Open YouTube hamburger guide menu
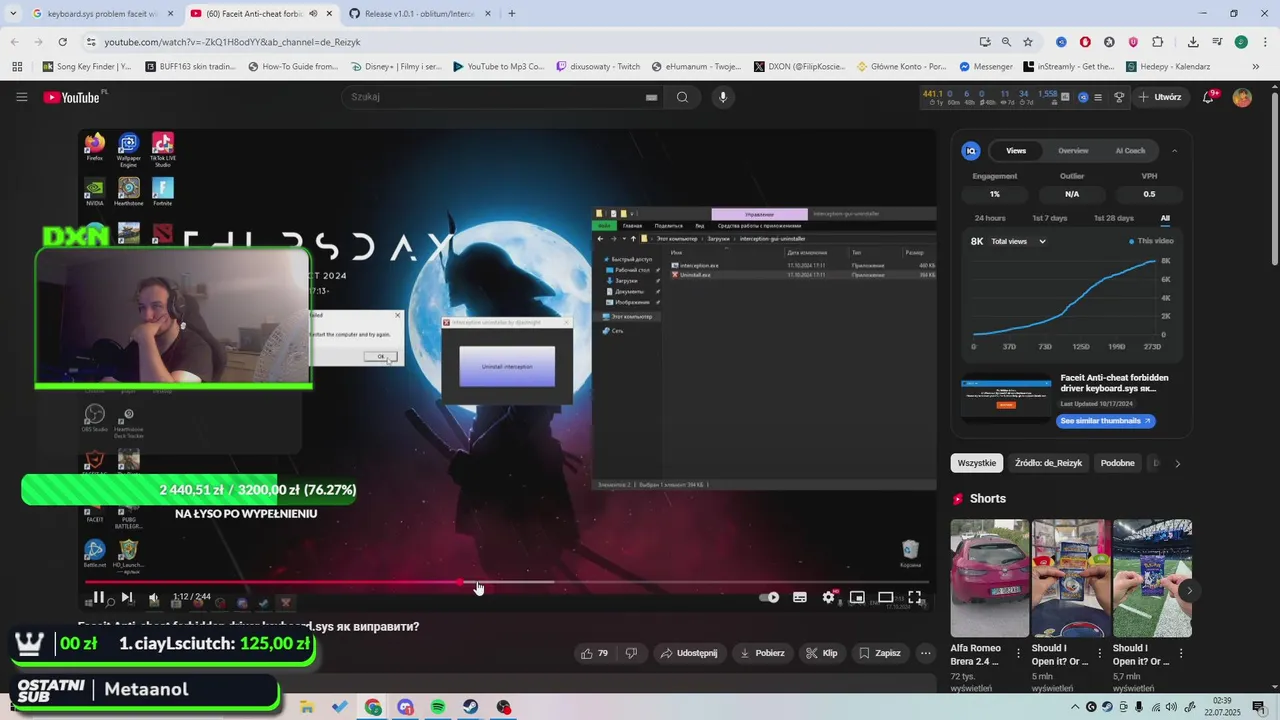The width and height of the screenshot is (1280, 720). (x=21, y=97)
